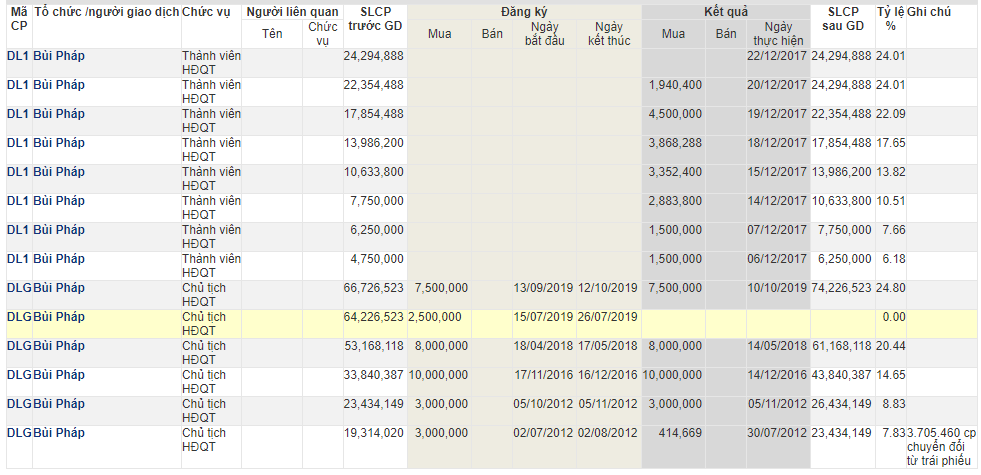The width and height of the screenshot is (981, 475).
Task: Open DL1 stock code in the 22/12/2017 row
Action: pos(18,56)
